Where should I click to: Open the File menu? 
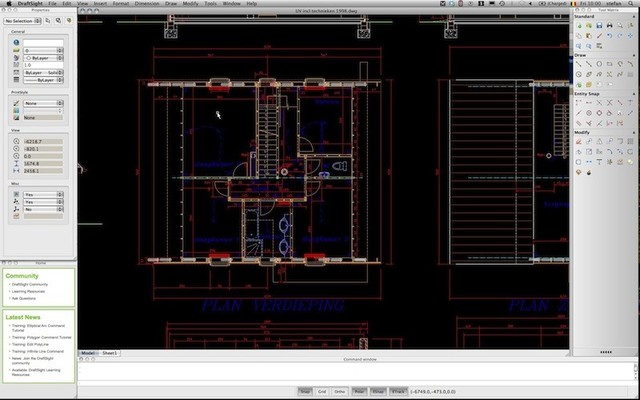coord(52,3)
